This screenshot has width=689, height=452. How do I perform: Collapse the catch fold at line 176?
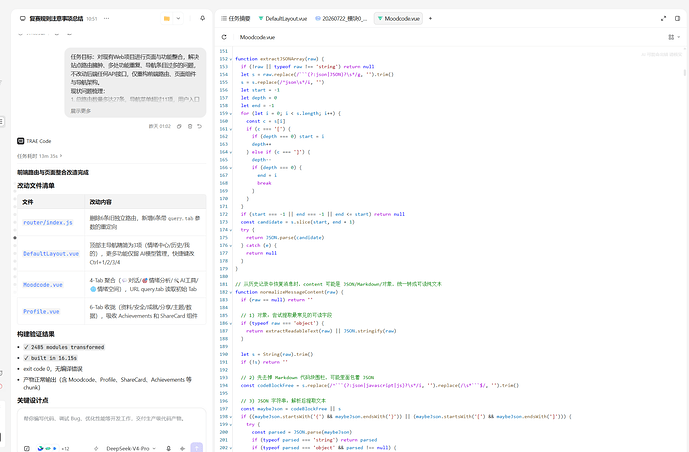231,246
